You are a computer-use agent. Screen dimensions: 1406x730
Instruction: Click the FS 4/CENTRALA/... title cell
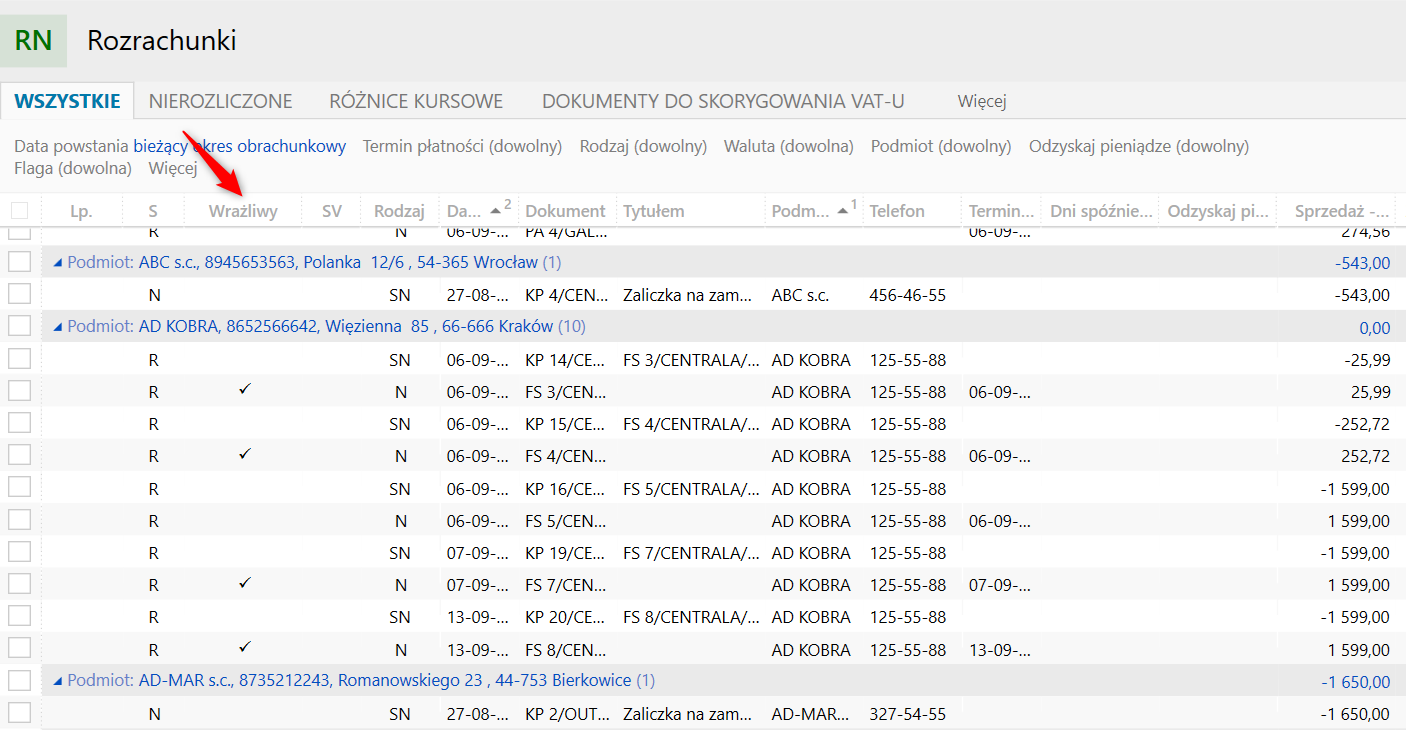click(x=691, y=424)
